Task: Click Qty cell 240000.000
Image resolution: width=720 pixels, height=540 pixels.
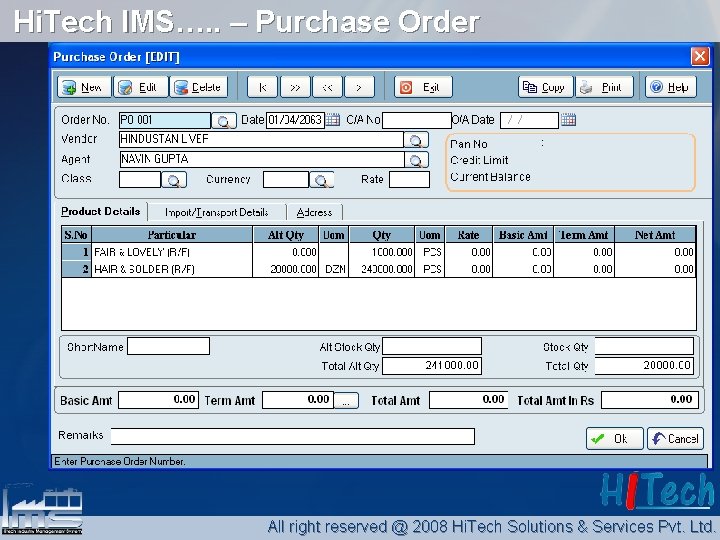Action: pos(382,269)
